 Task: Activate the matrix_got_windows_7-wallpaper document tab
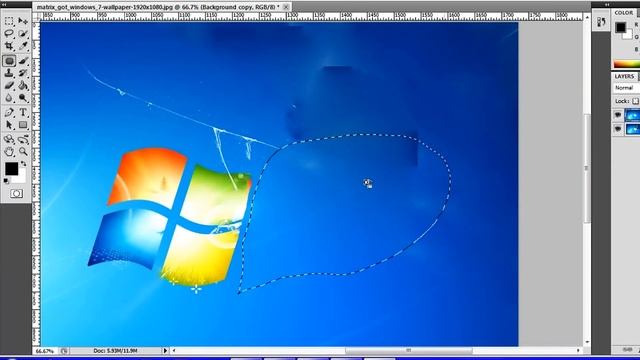click(158, 7)
